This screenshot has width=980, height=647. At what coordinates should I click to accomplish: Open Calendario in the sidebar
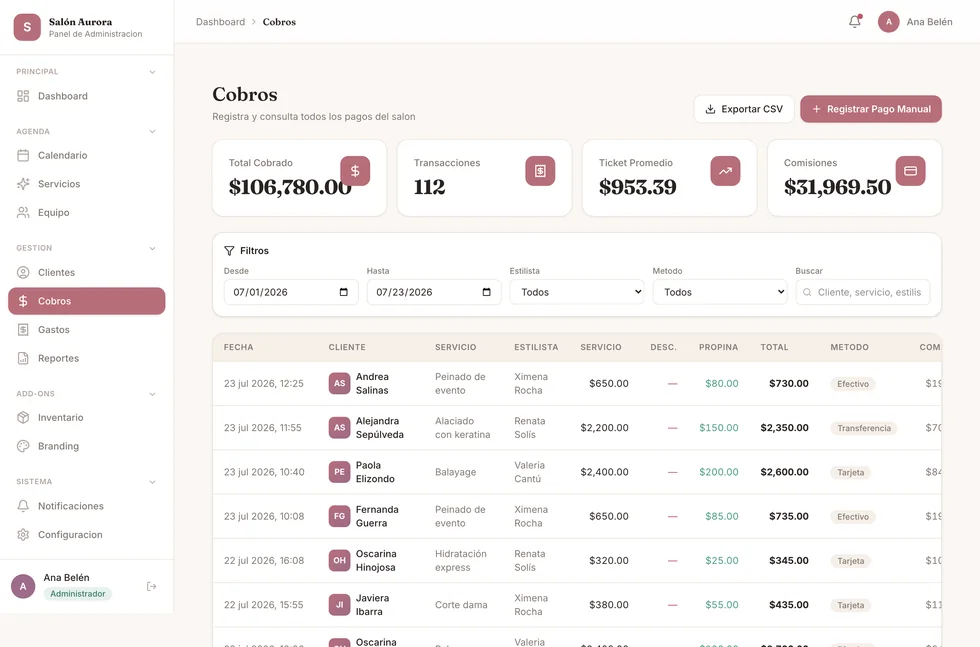point(87,156)
